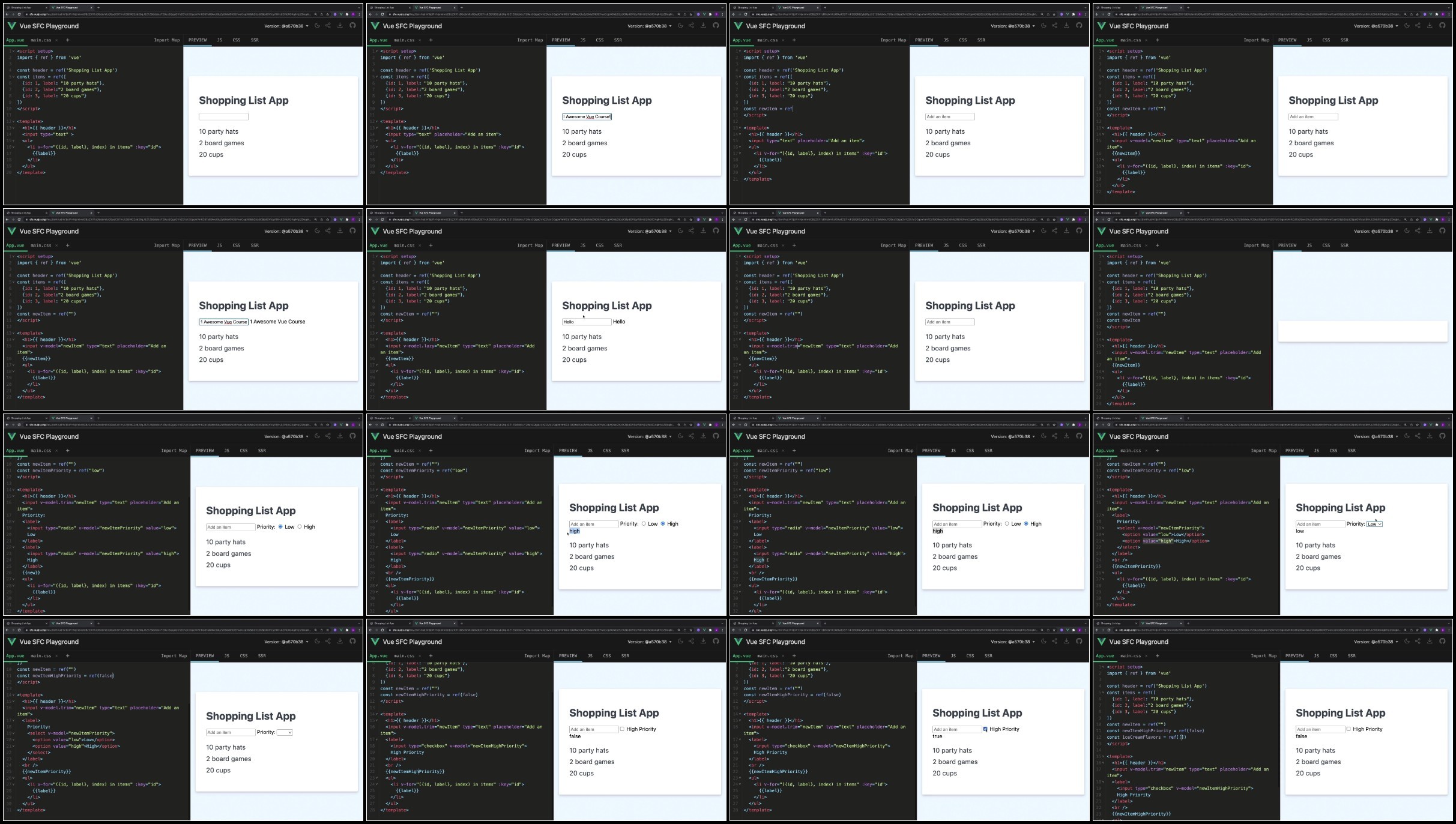Toggle dark mode in frame with checked High Priority
Image resolution: width=1456 pixels, height=824 pixels.
pos(1044,642)
